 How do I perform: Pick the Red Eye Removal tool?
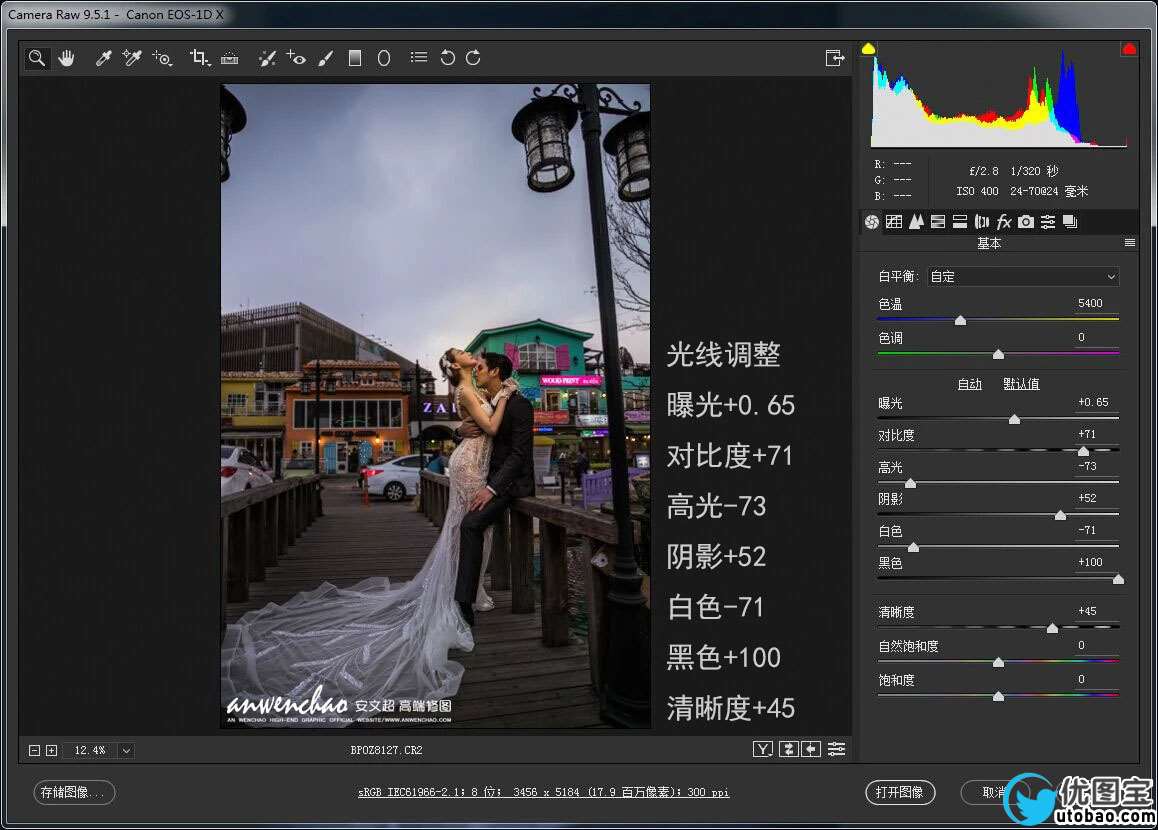coord(296,58)
